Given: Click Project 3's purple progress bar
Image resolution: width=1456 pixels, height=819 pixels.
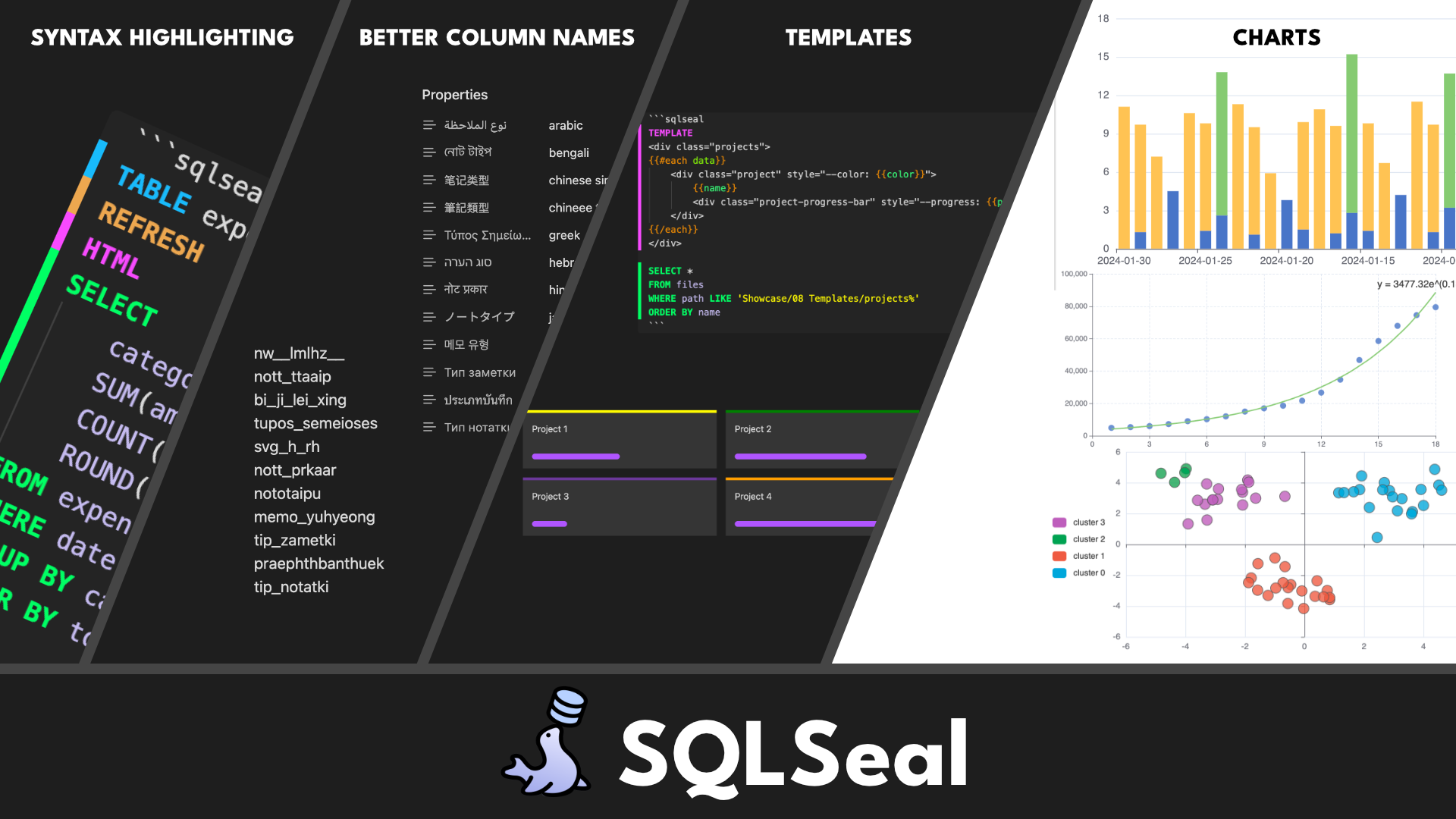Looking at the screenshot, I should coord(549,523).
